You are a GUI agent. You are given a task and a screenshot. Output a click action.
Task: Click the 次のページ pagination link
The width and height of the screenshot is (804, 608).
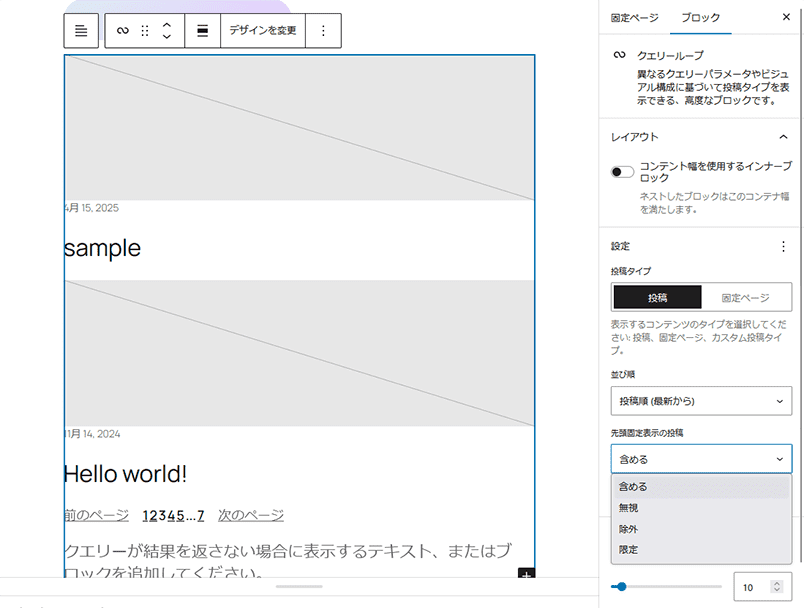coord(251,516)
